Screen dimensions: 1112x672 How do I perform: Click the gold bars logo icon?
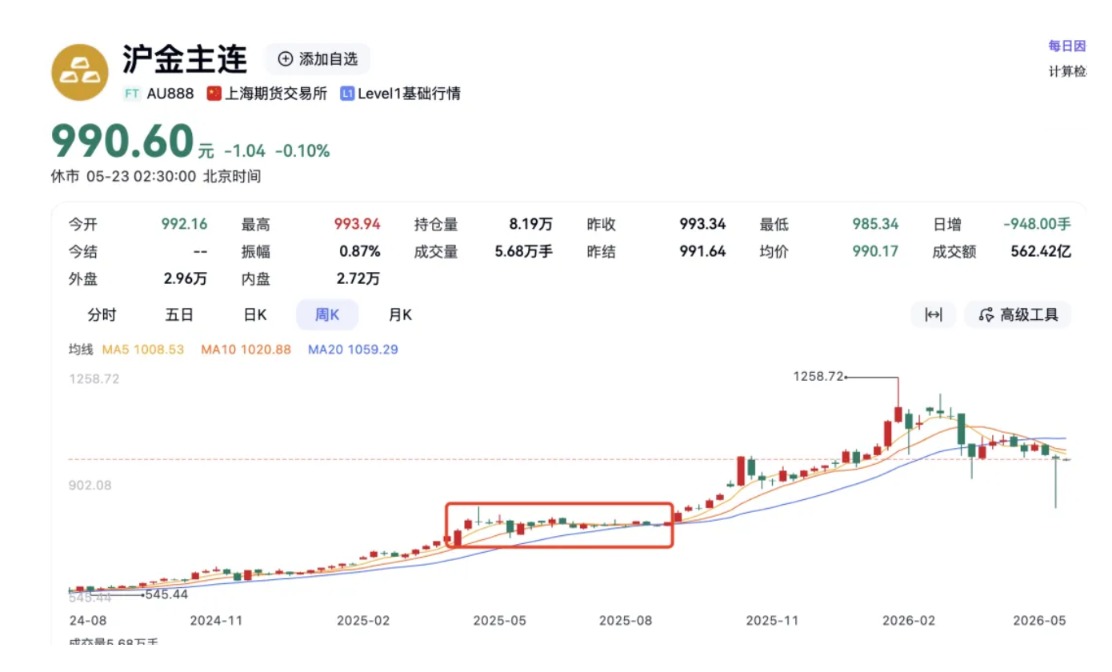80,72
